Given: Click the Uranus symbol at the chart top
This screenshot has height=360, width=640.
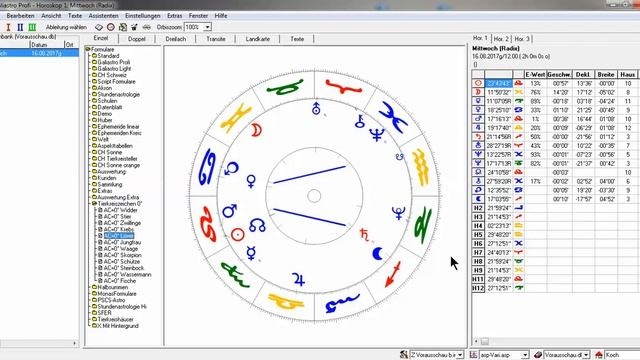Looking at the screenshot, I should [x=316, y=108].
